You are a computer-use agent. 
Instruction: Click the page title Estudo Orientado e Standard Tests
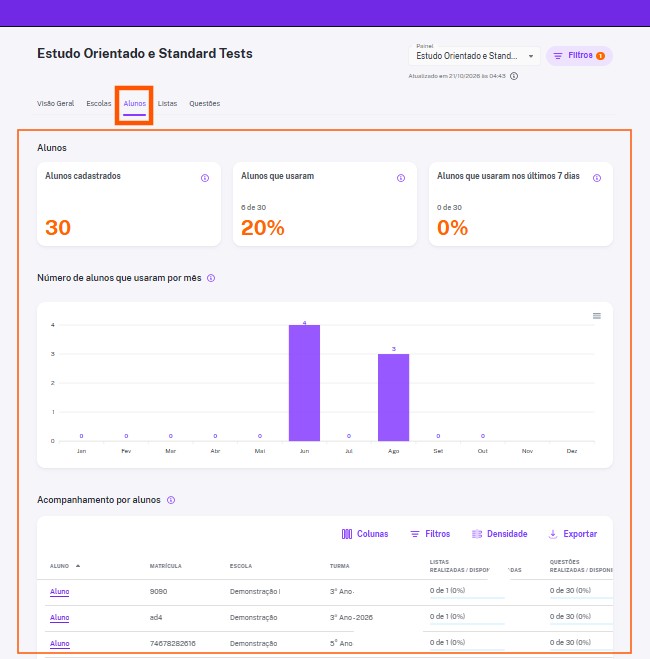(145, 53)
